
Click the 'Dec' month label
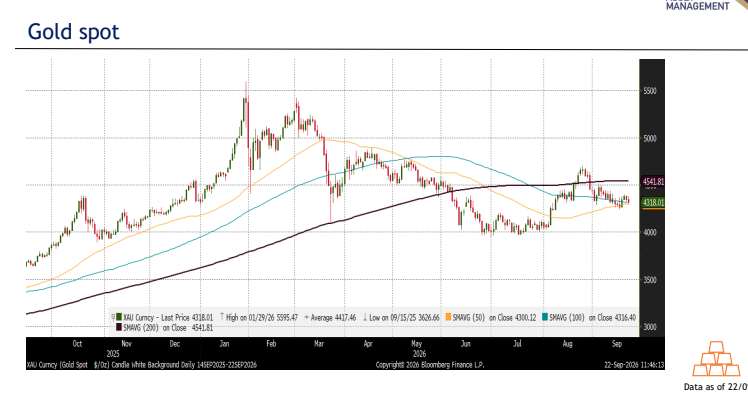coord(175,344)
